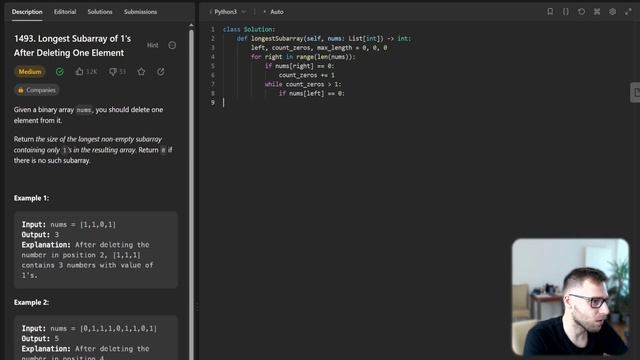640x360 pixels.
Task: Click the side panel tab on right edge
Action: 636,93
